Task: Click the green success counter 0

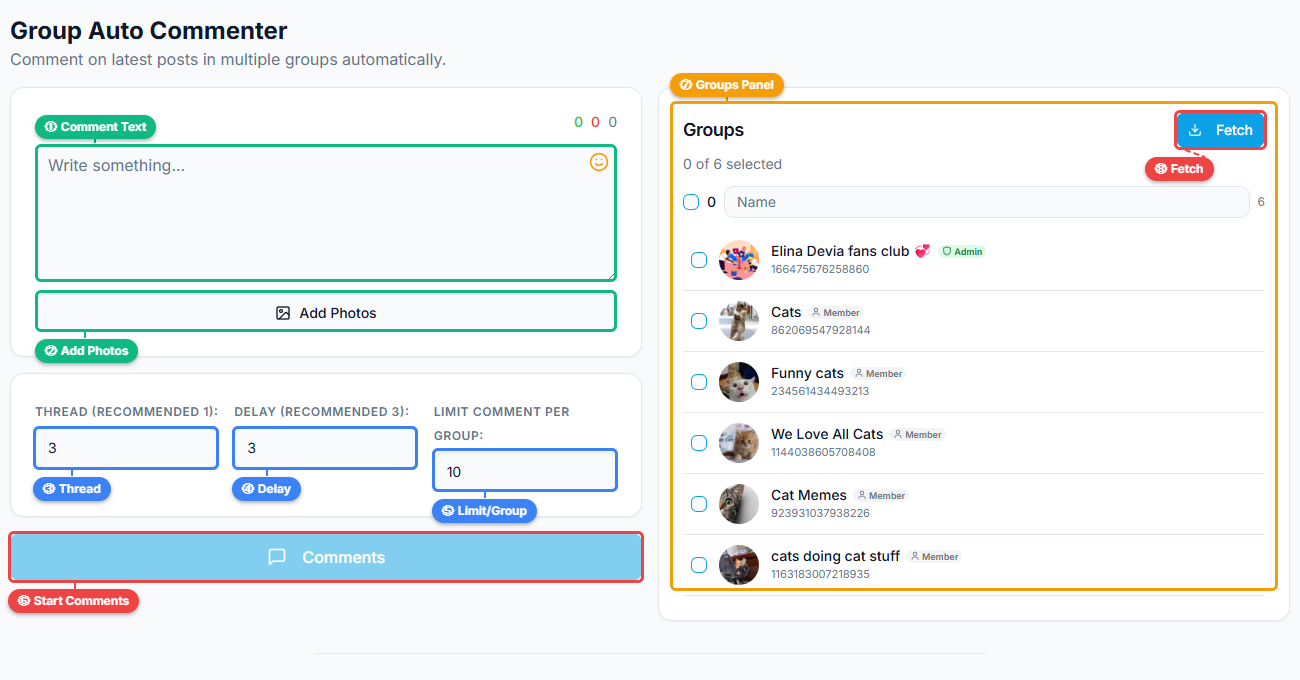Action: point(578,122)
